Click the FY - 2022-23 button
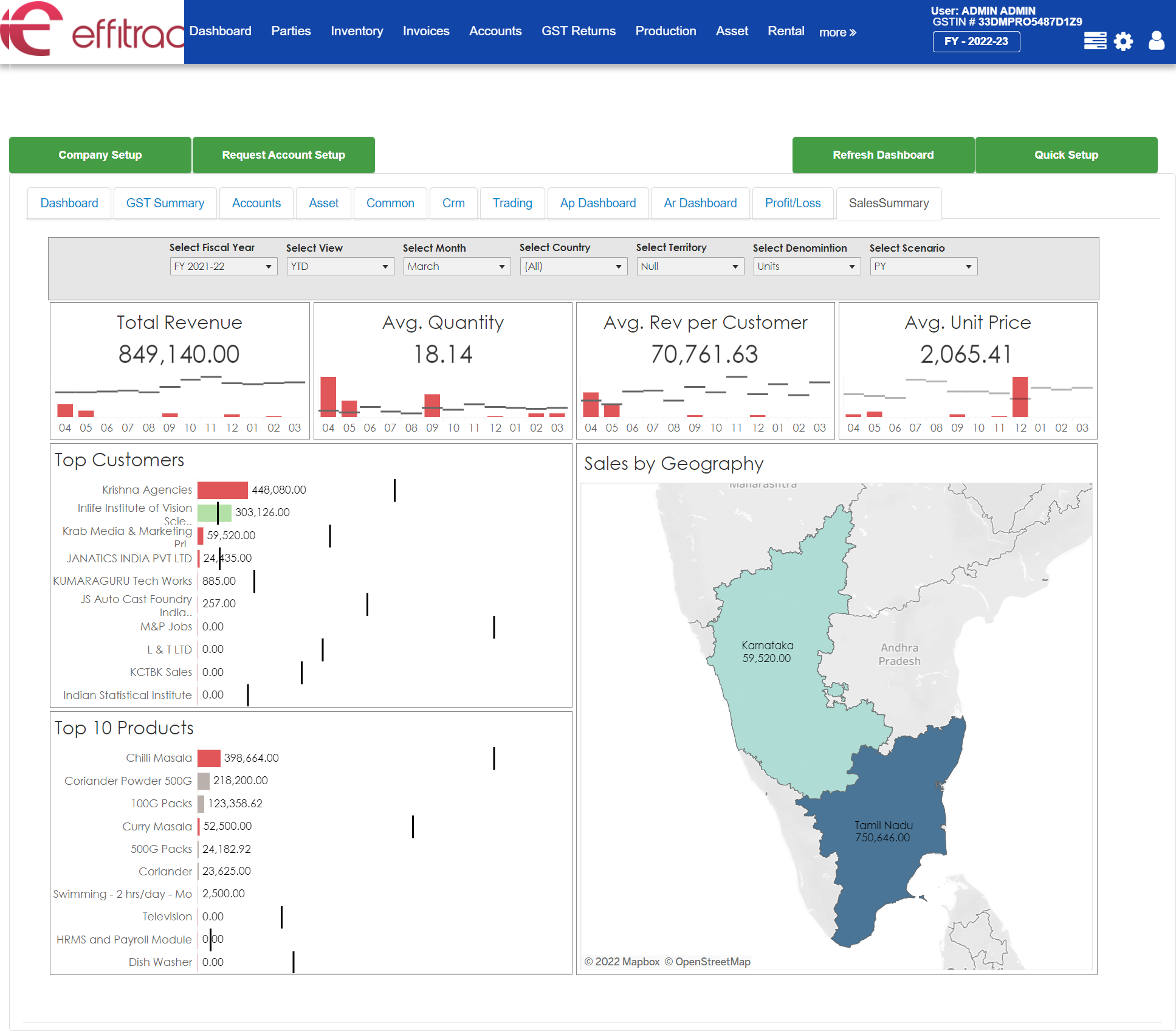The height and width of the screenshot is (1031, 1176). (976, 41)
